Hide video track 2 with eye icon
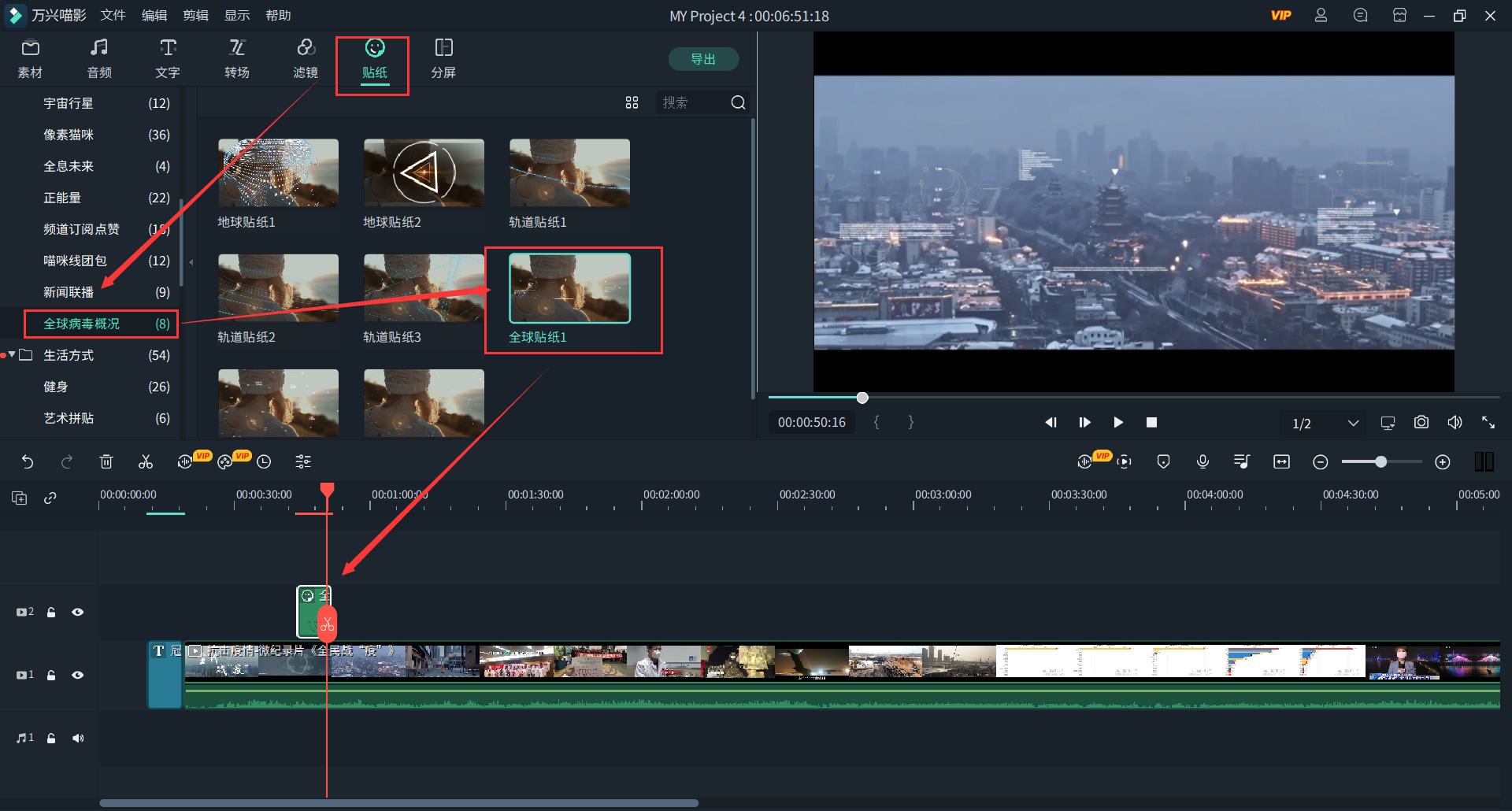This screenshot has width=1512, height=811. coord(77,613)
